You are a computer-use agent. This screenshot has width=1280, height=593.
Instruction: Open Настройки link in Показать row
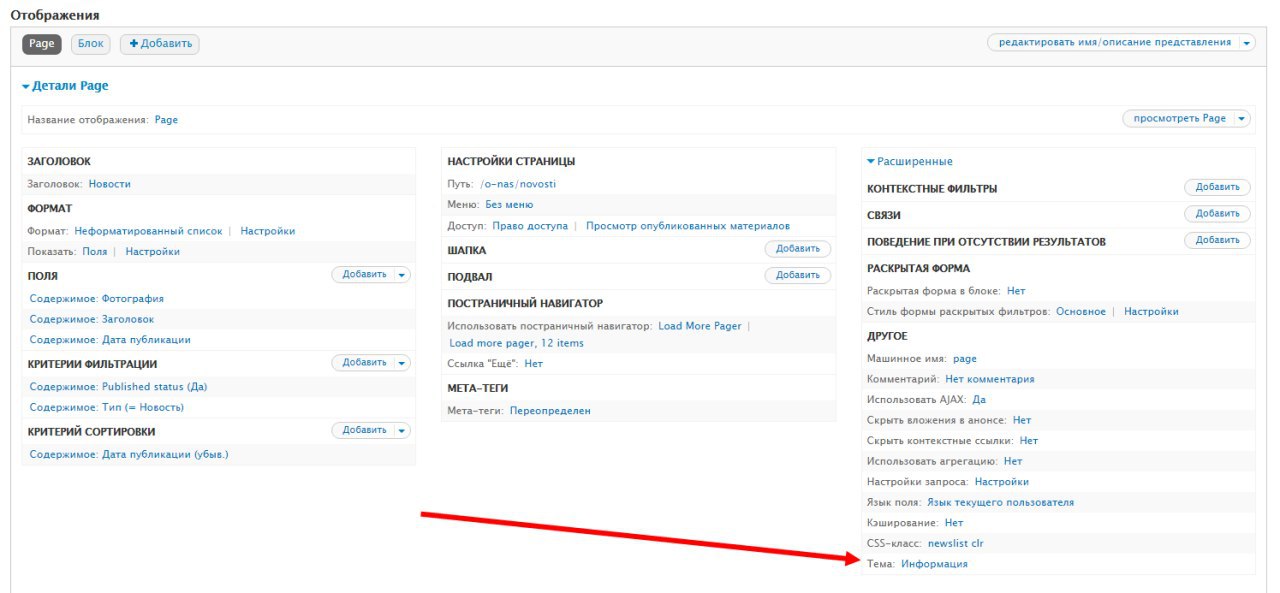coord(153,252)
